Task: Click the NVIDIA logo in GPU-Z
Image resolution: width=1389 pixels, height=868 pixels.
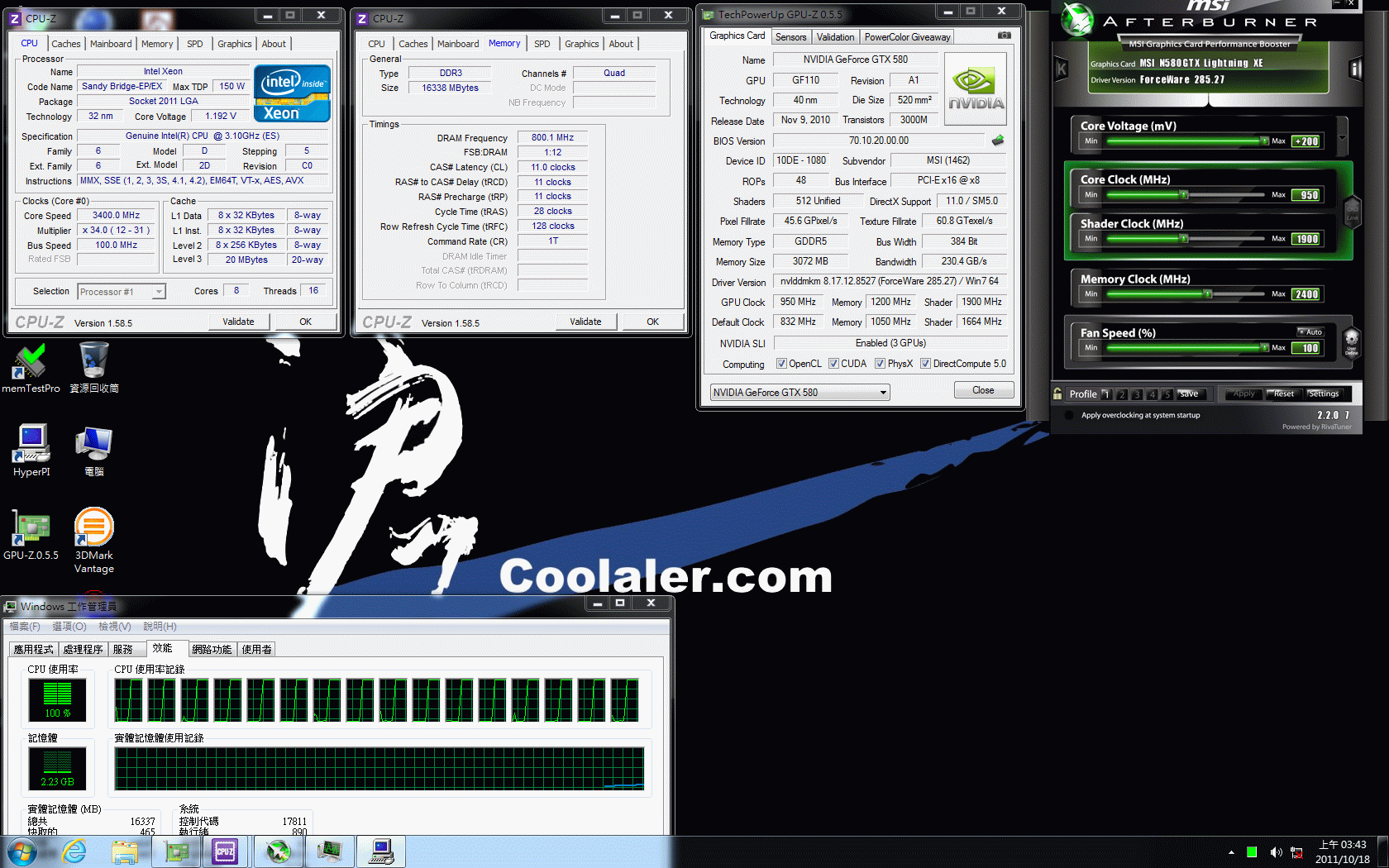Action: pyautogui.click(x=976, y=89)
